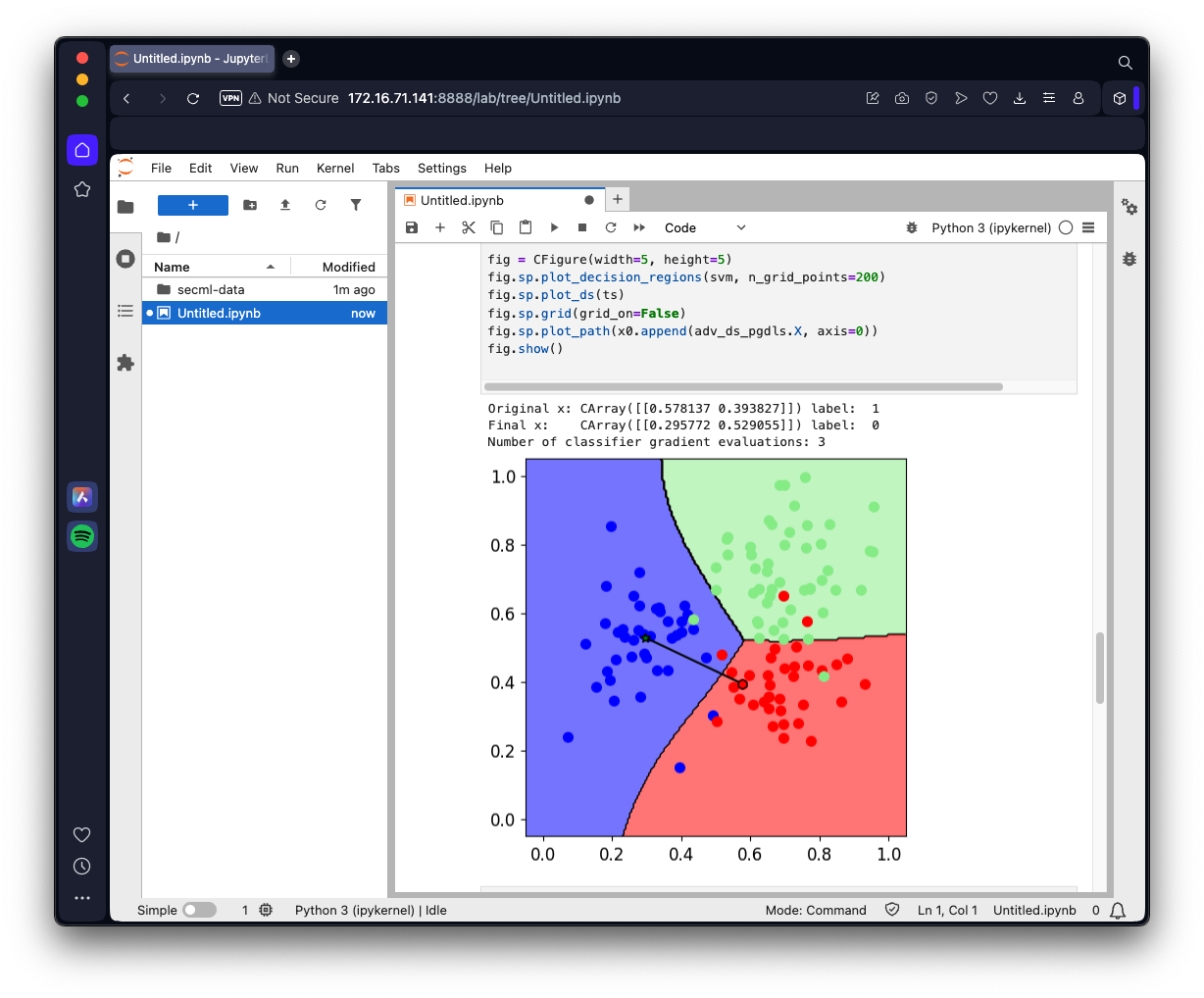1204x998 pixels.
Task: Refresh the file browser list
Action: click(x=321, y=205)
